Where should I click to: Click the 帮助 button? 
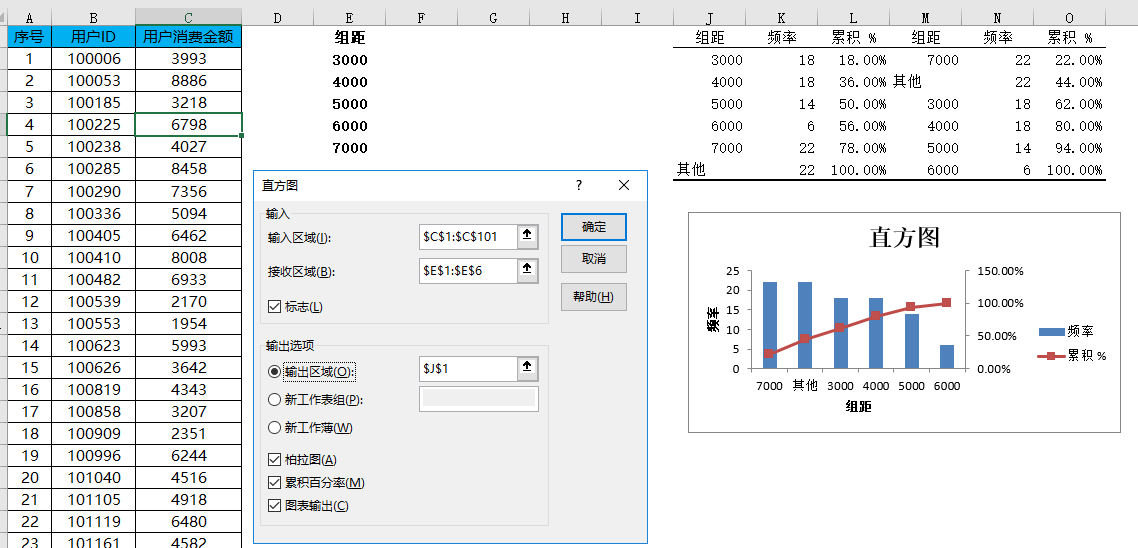click(x=594, y=296)
